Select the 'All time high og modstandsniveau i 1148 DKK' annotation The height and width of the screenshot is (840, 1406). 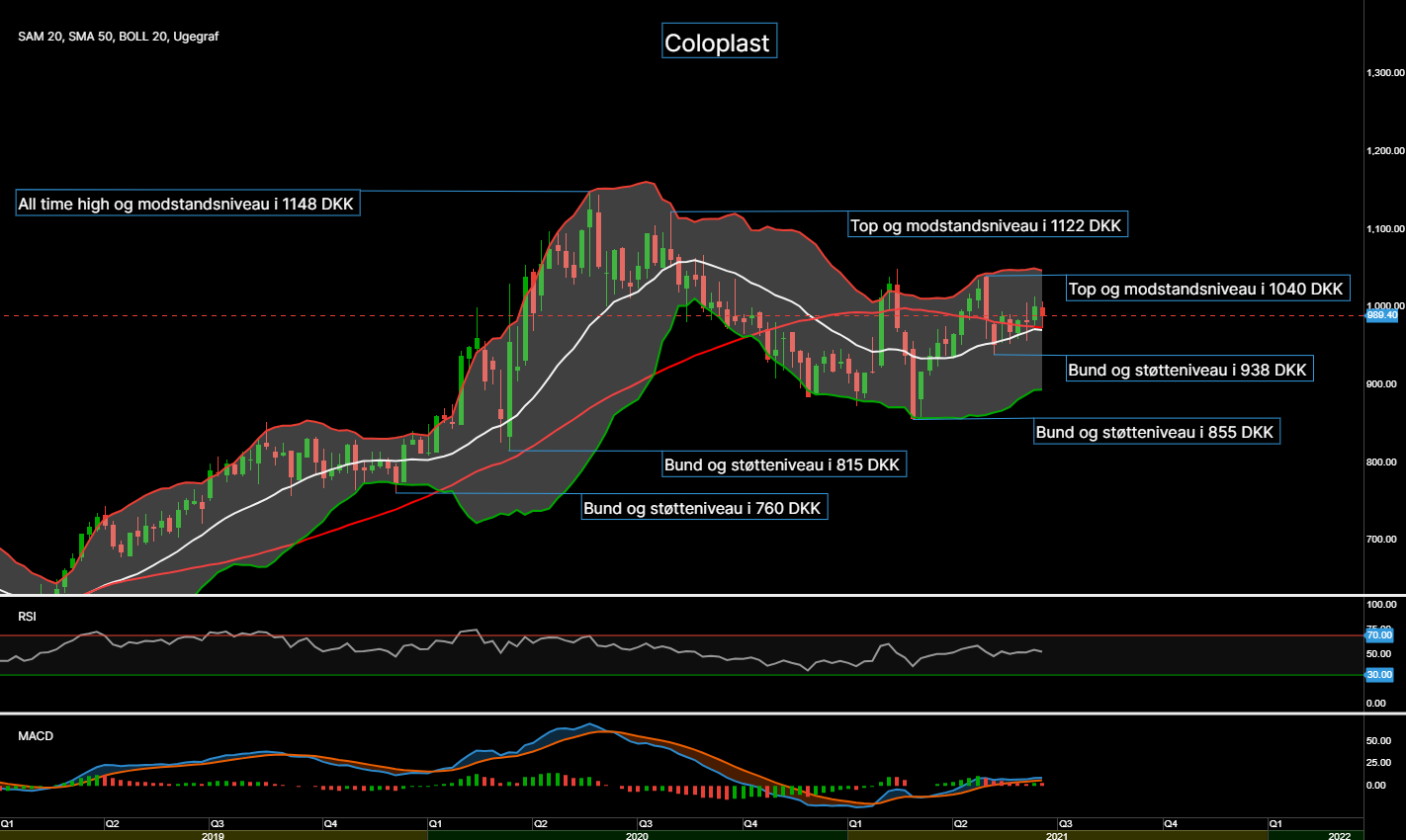point(187,204)
